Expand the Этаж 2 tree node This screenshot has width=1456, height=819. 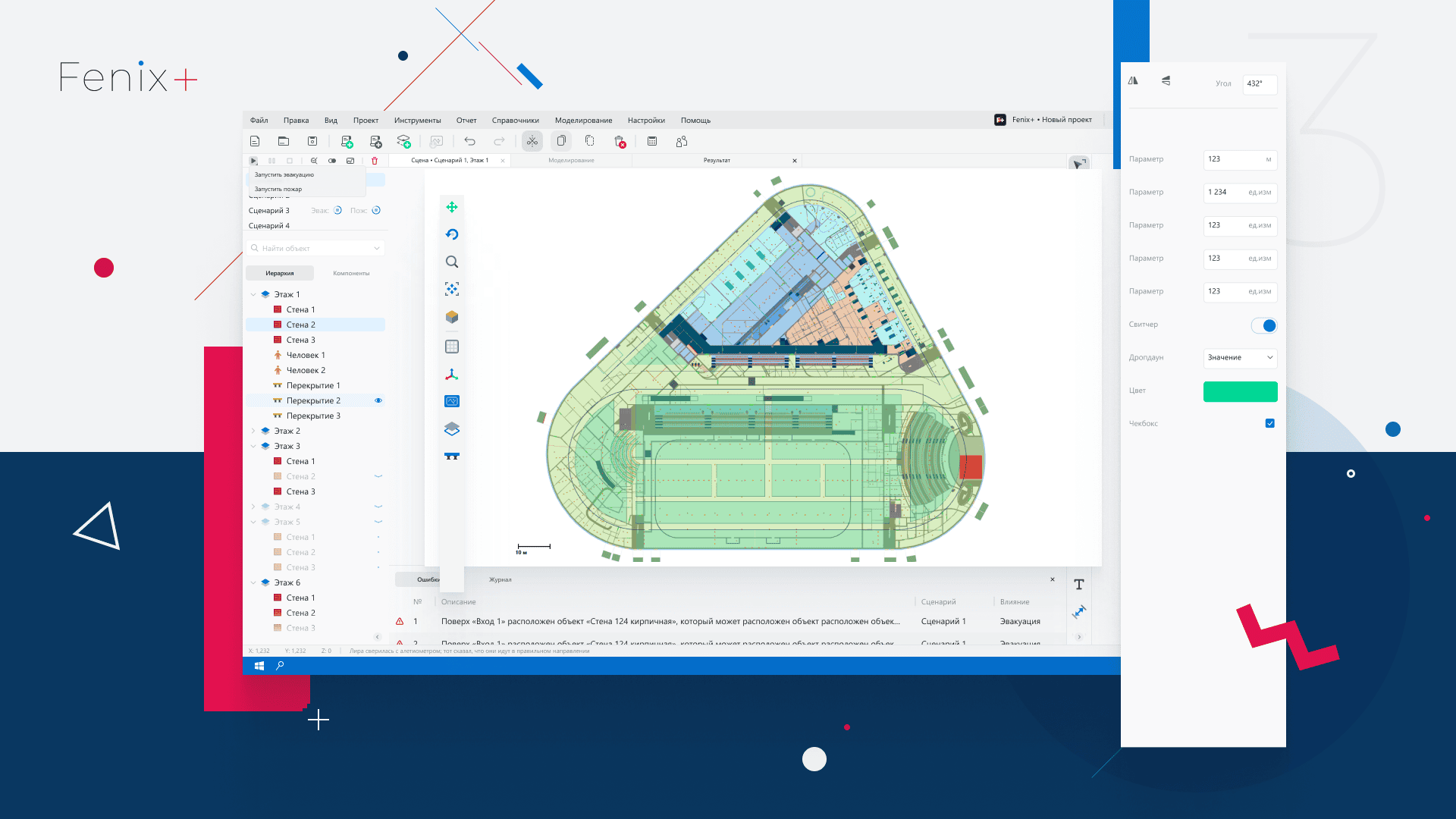coord(253,431)
